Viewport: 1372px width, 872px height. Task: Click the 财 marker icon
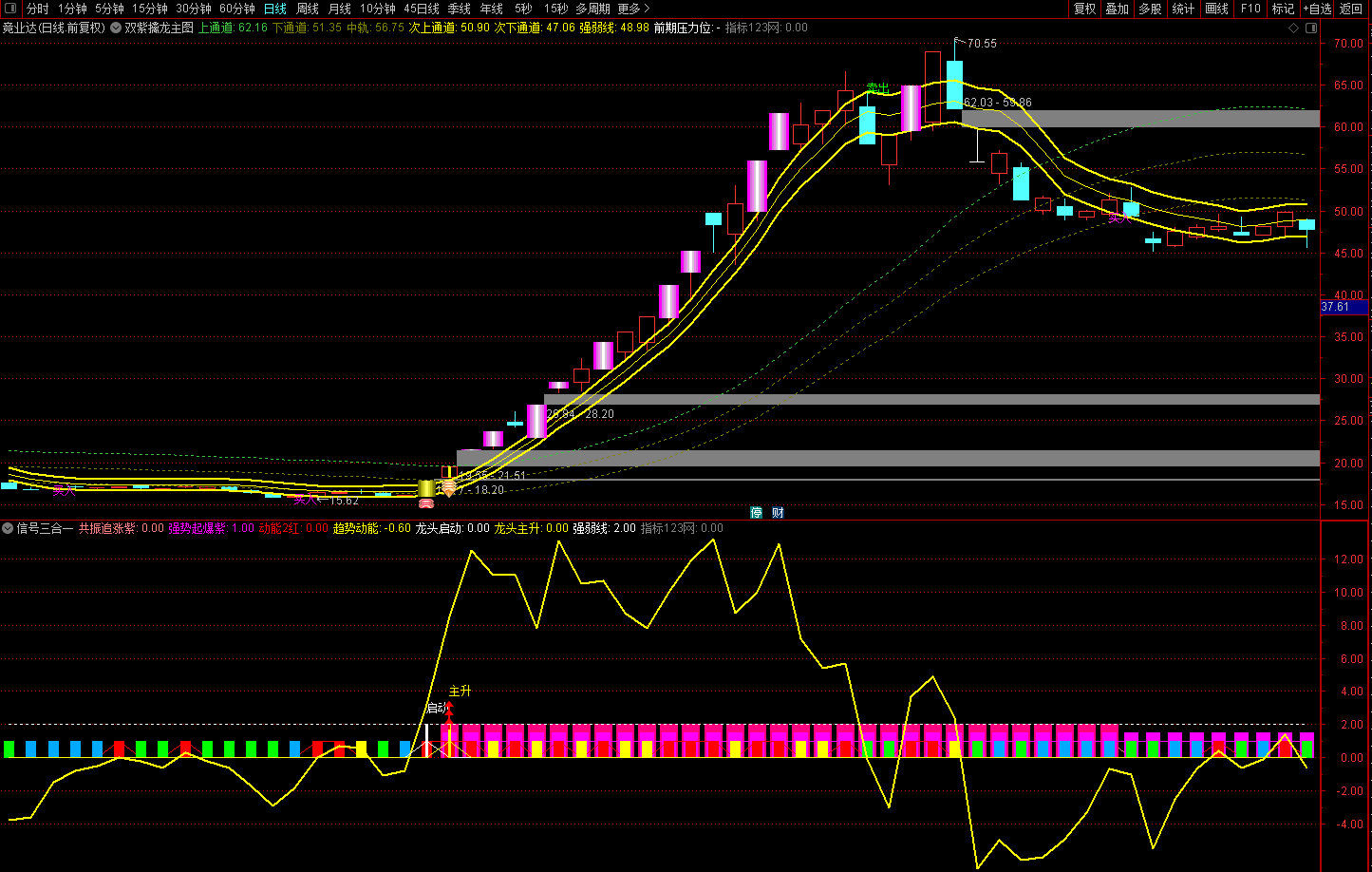pyautogui.click(x=778, y=513)
